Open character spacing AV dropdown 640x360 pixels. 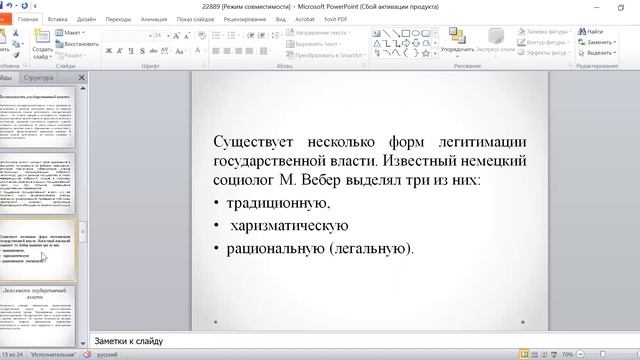point(165,51)
